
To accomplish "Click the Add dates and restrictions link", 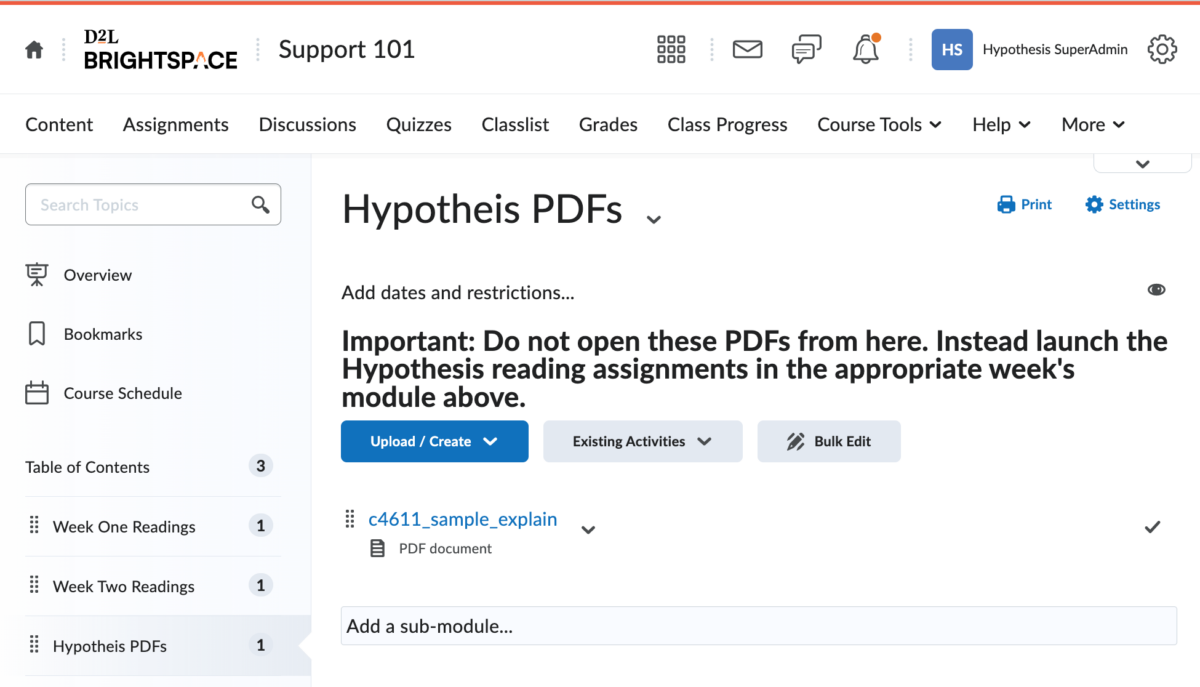I will (x=458, y=292).
